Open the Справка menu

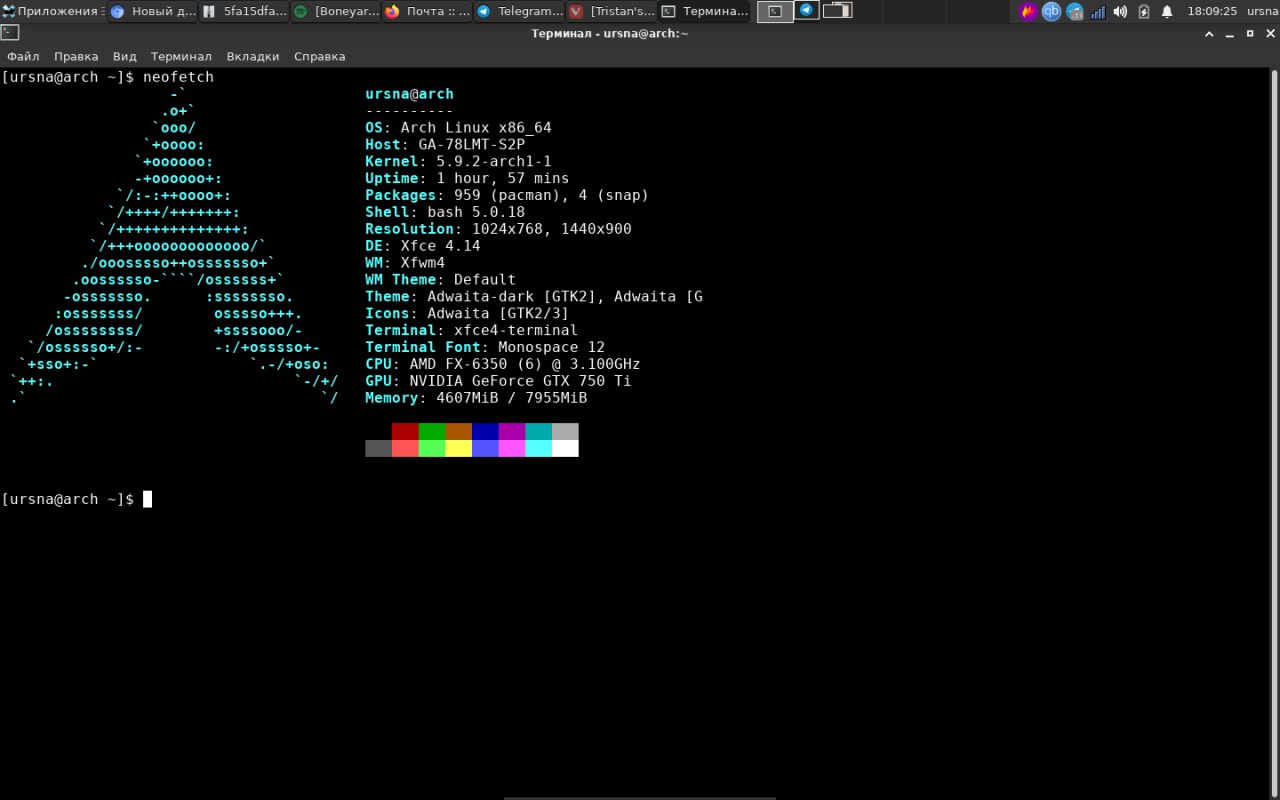320,56
